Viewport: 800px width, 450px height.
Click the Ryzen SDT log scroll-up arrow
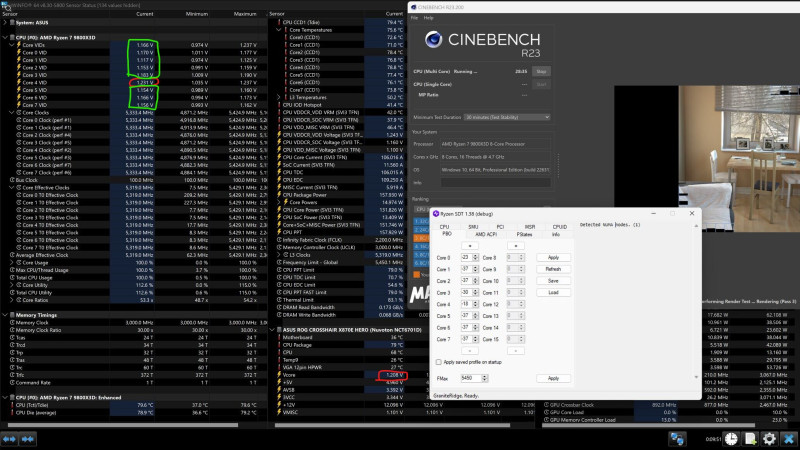[x=696, y=226]
